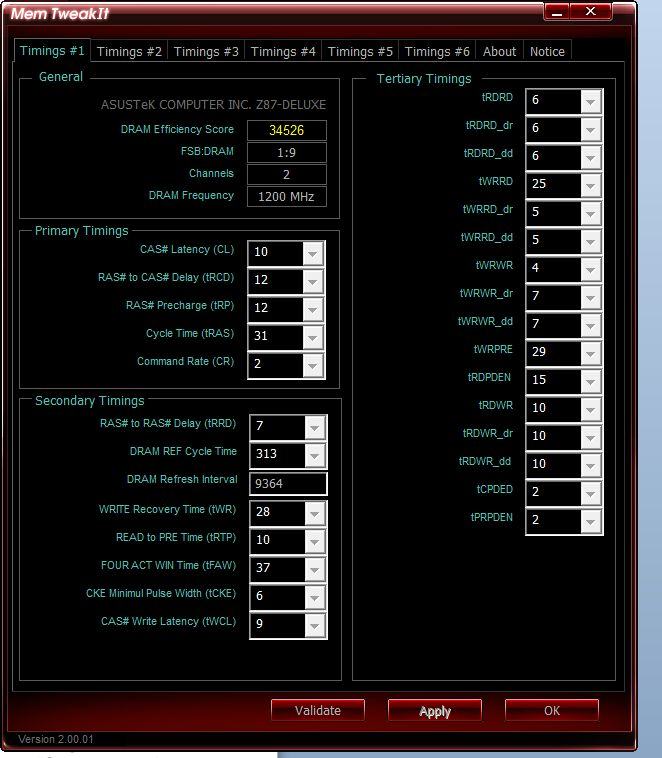Expand the tRDRD dropdown

click(x=590, y=102)
